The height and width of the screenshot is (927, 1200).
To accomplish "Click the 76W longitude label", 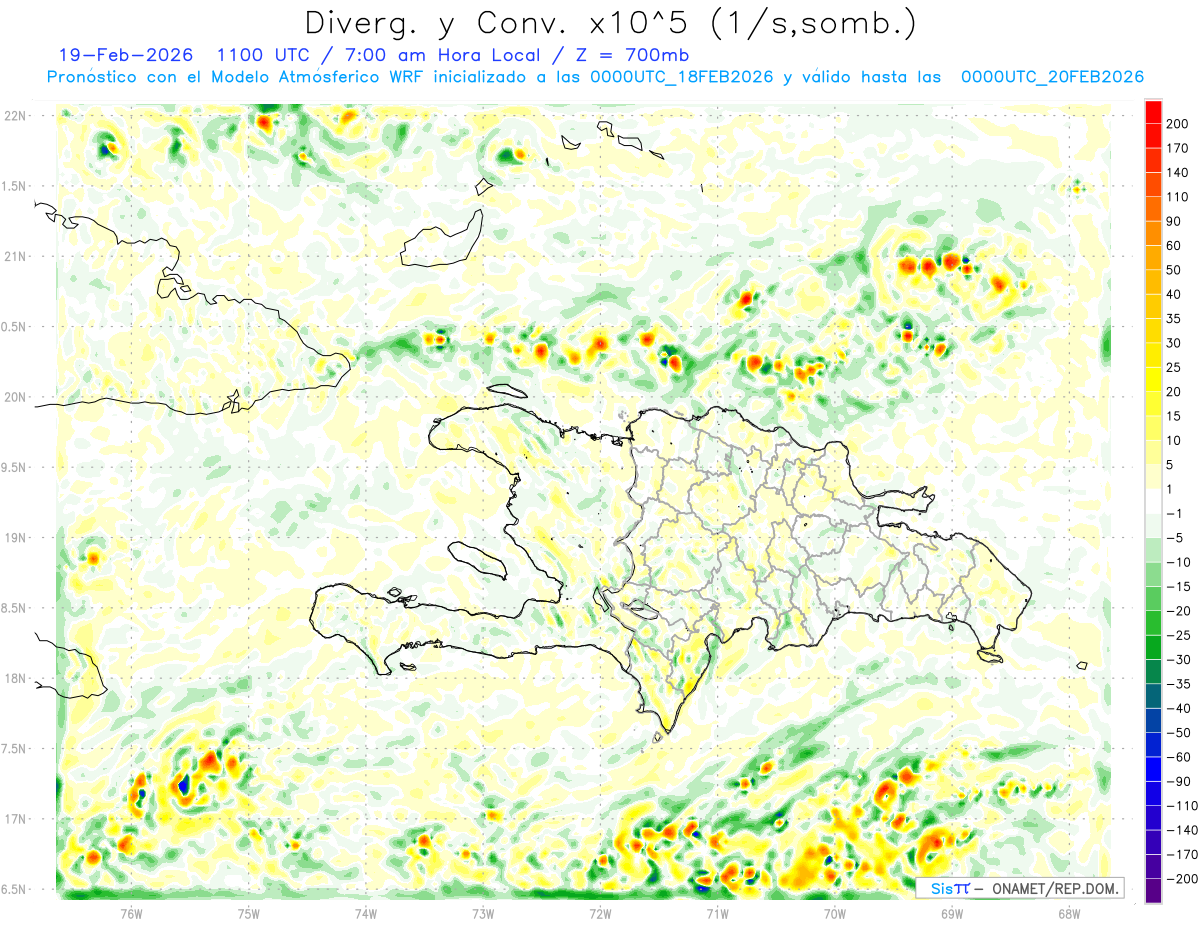I will click(131, 913).
